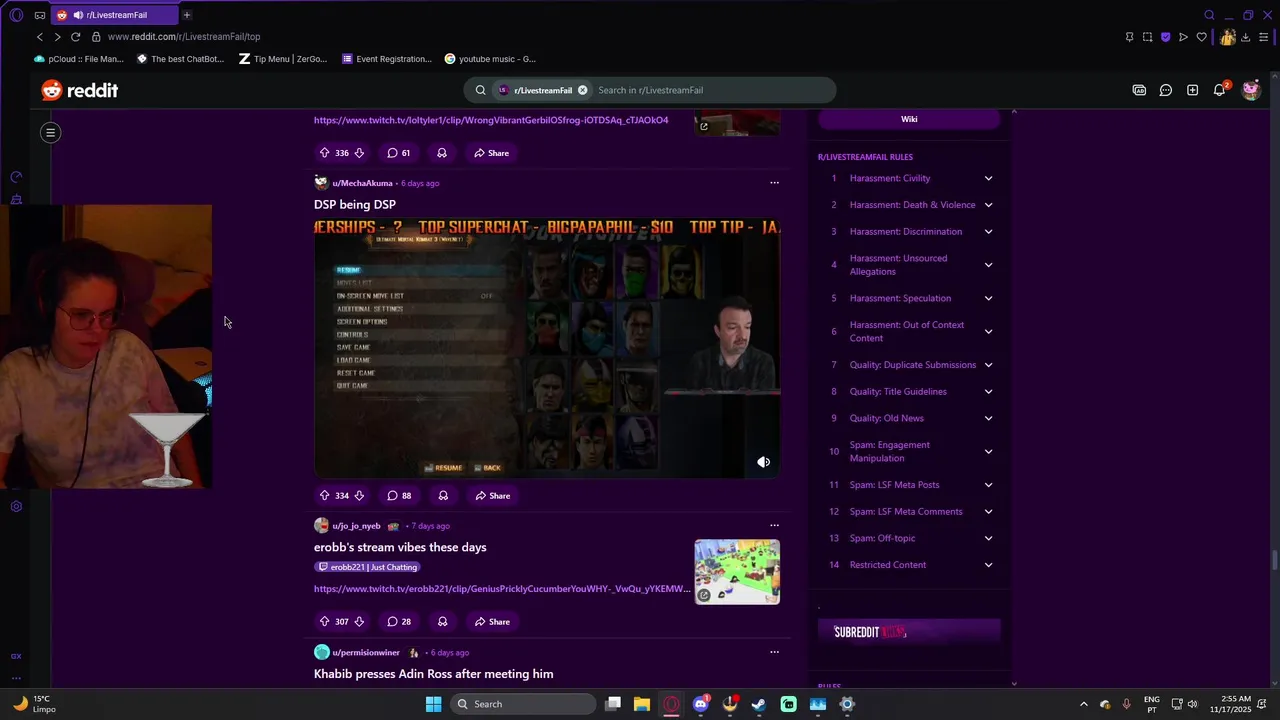Image resolution: width=1280 pixels, height=720 pixels.
Task: Open Opera GX menu logo
Action: 16,15
